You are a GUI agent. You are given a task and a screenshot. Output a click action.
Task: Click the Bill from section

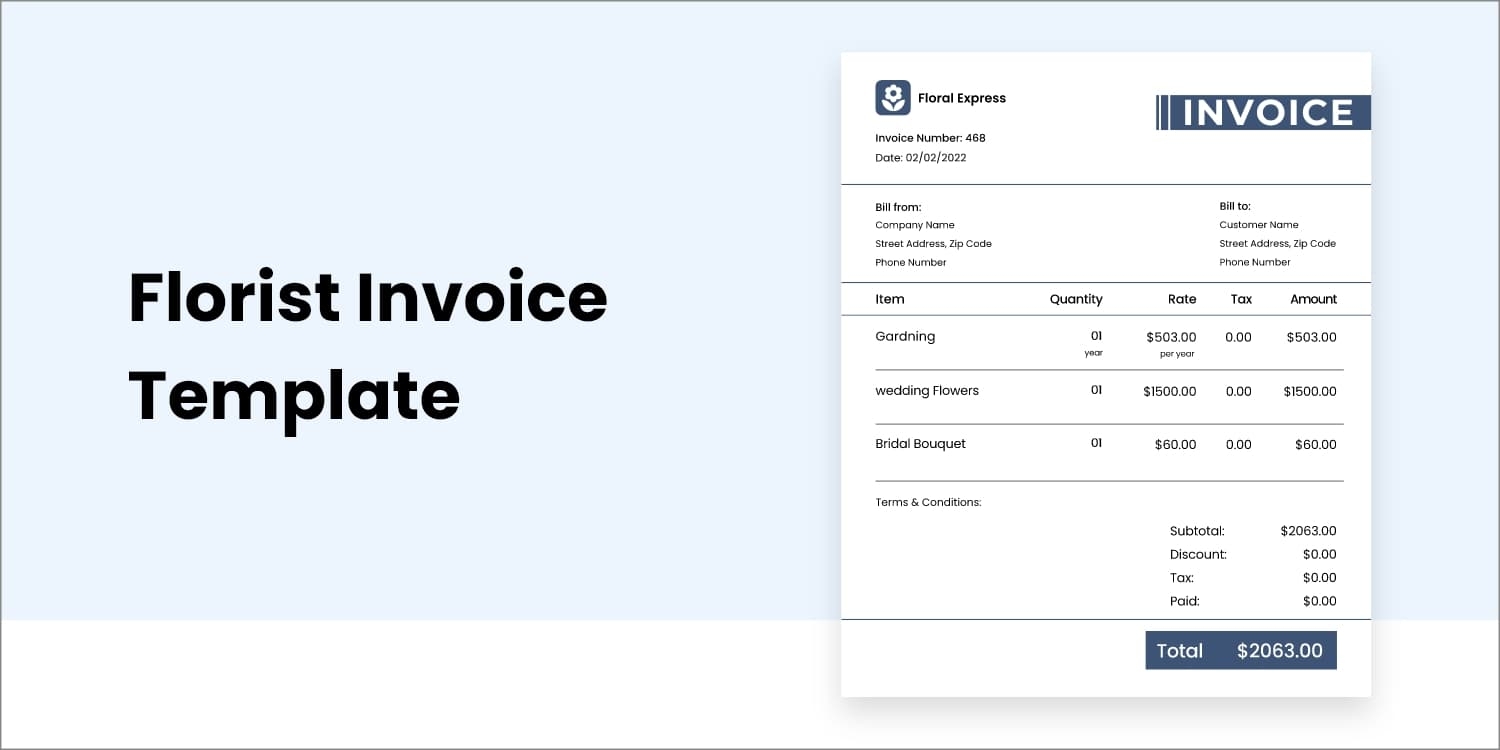(x=933, y=233)
